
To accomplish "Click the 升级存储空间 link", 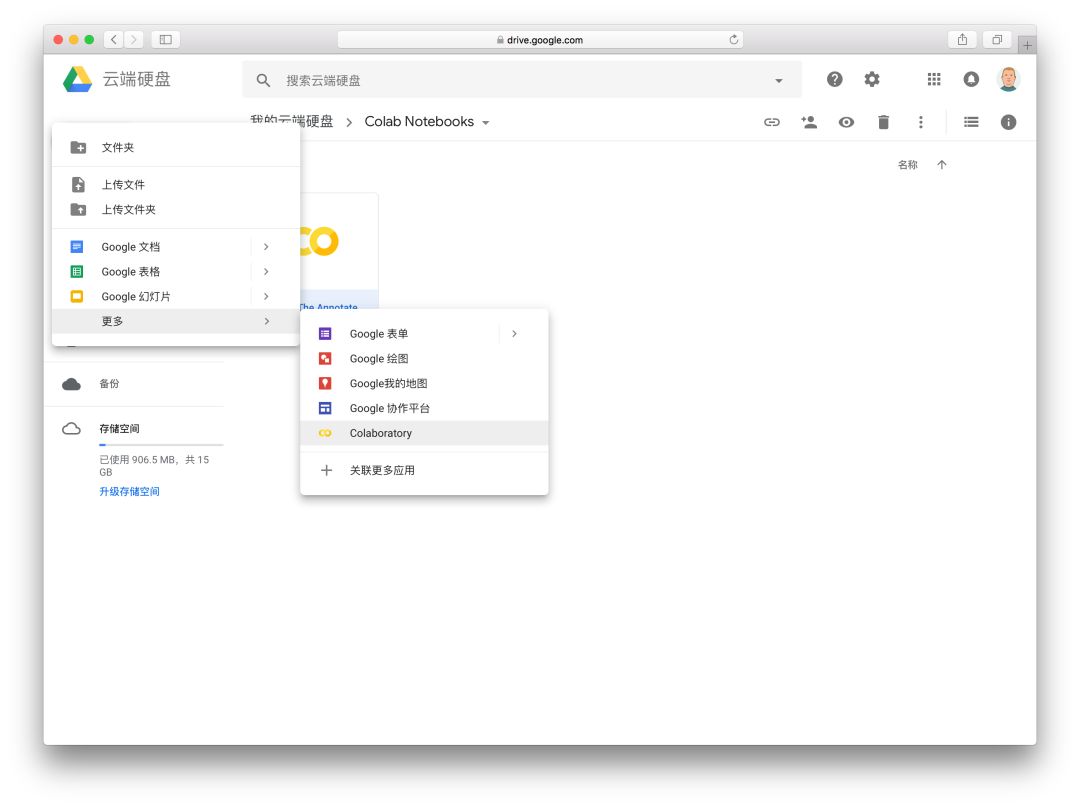I will click(x=129, y=492).
